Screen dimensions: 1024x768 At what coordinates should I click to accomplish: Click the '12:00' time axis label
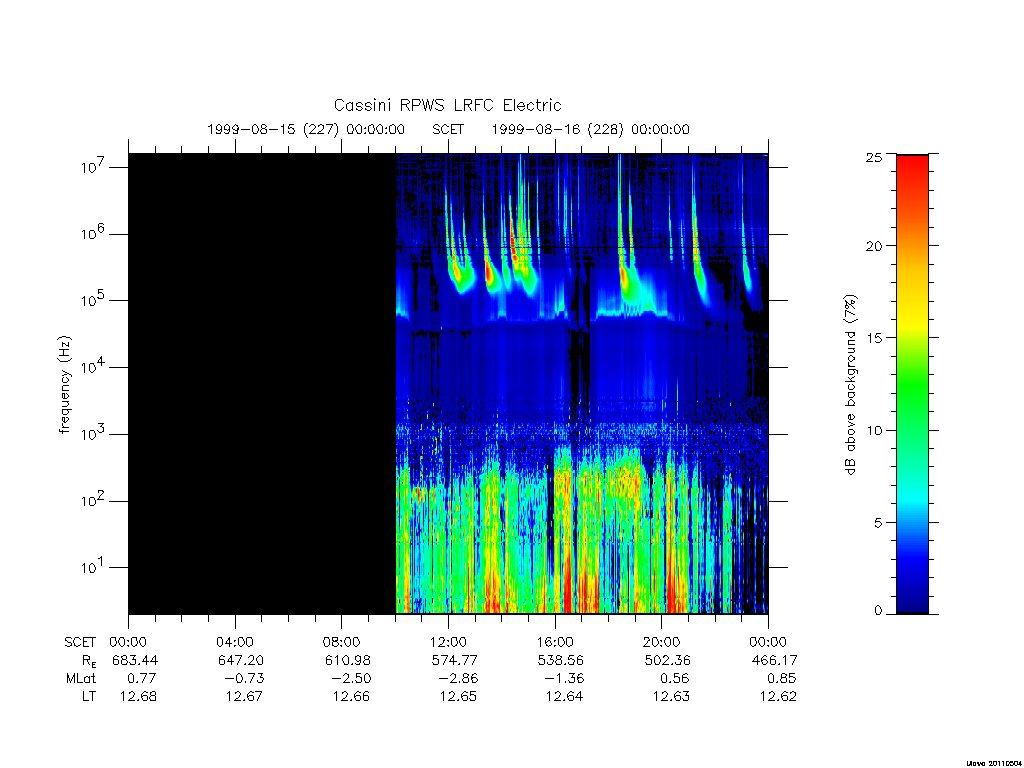pos(448,642)
